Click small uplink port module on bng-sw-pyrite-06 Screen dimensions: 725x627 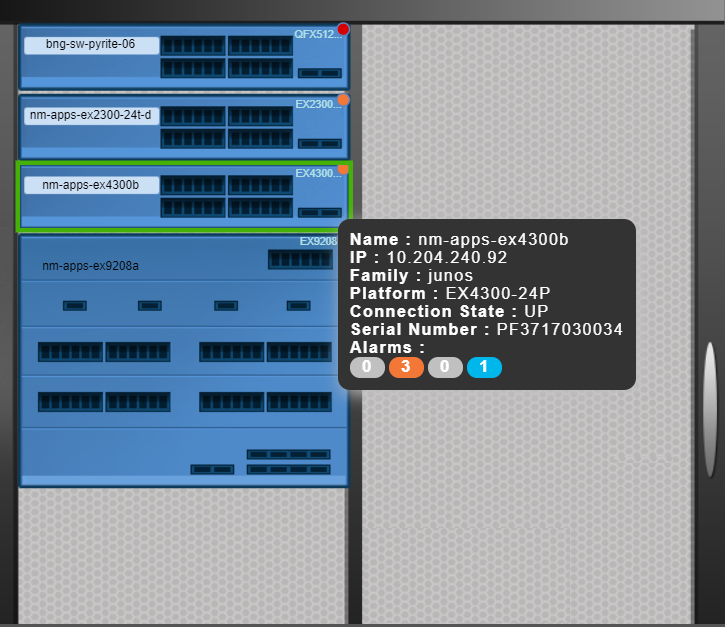click(x=320, y=73)
